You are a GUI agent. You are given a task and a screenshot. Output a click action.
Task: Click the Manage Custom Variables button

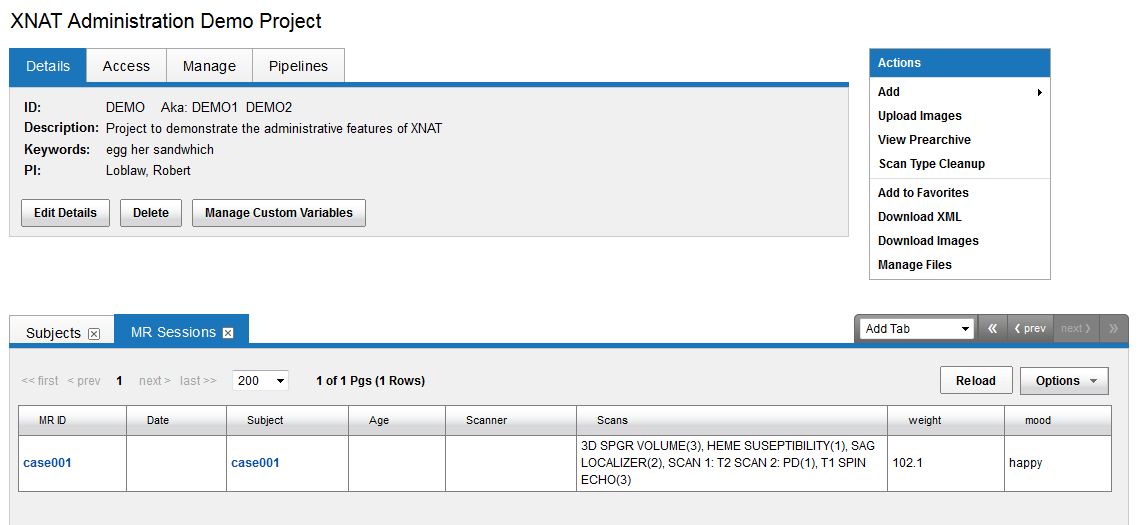pos(278,212)
